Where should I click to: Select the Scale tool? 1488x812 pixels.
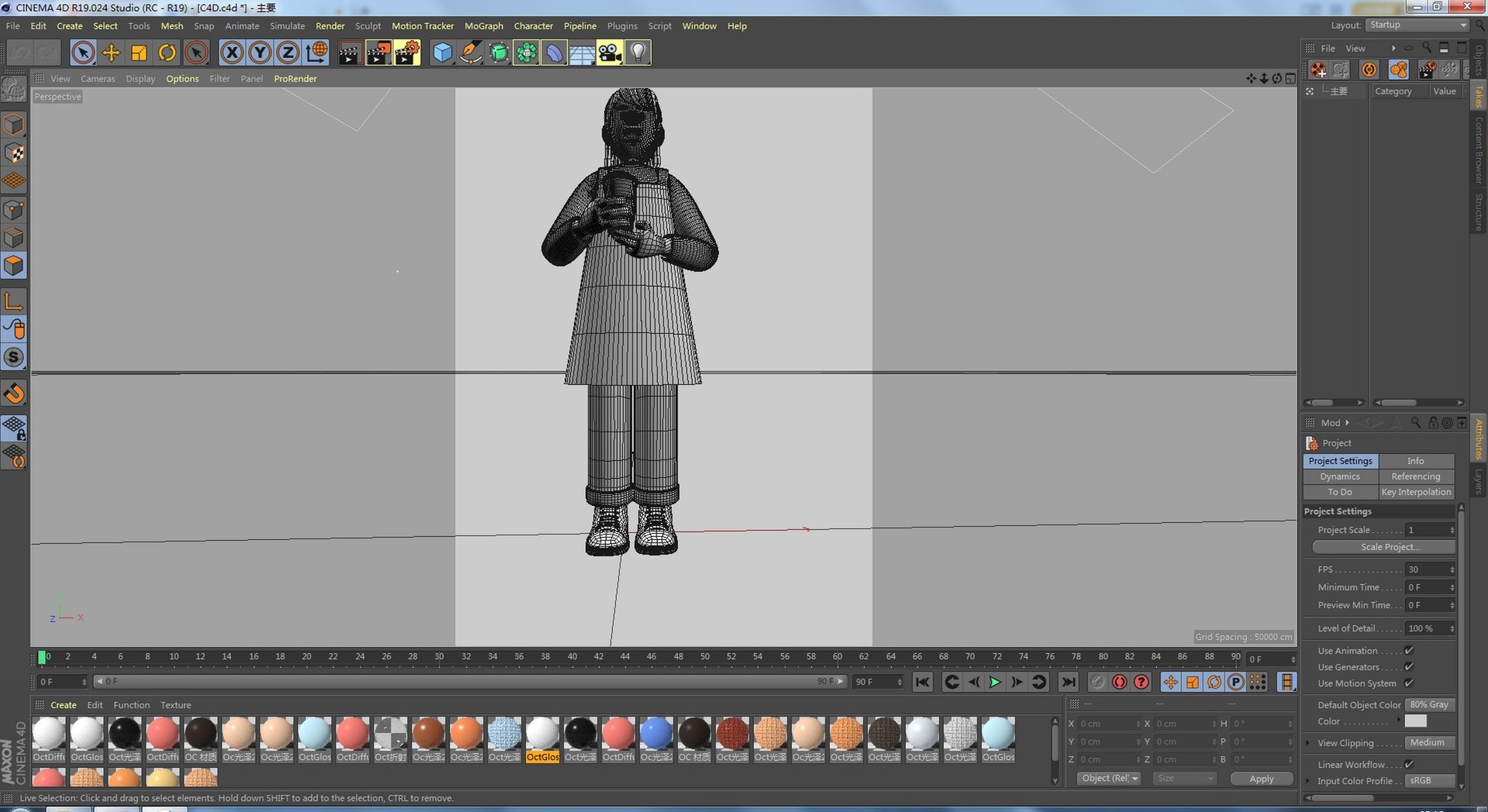tap(139, 53)
